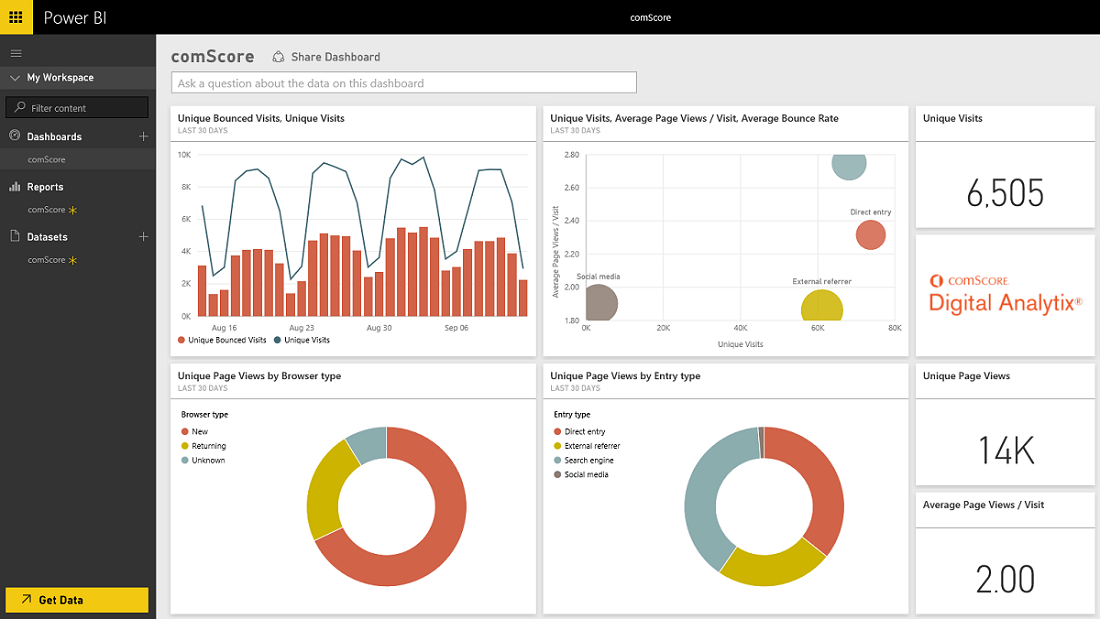
Task: Open Unique Bounced Visits tile title
Action: [261, 118]
